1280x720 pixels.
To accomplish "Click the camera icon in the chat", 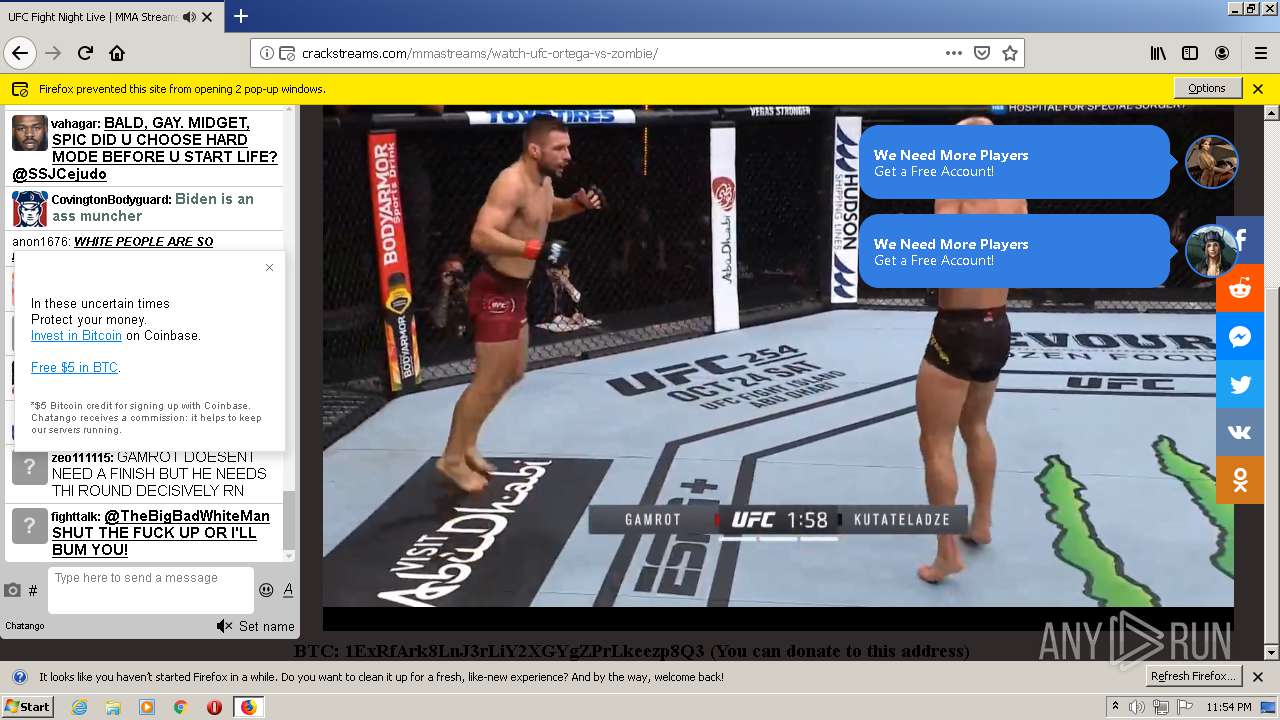I will tap(13, 590).
